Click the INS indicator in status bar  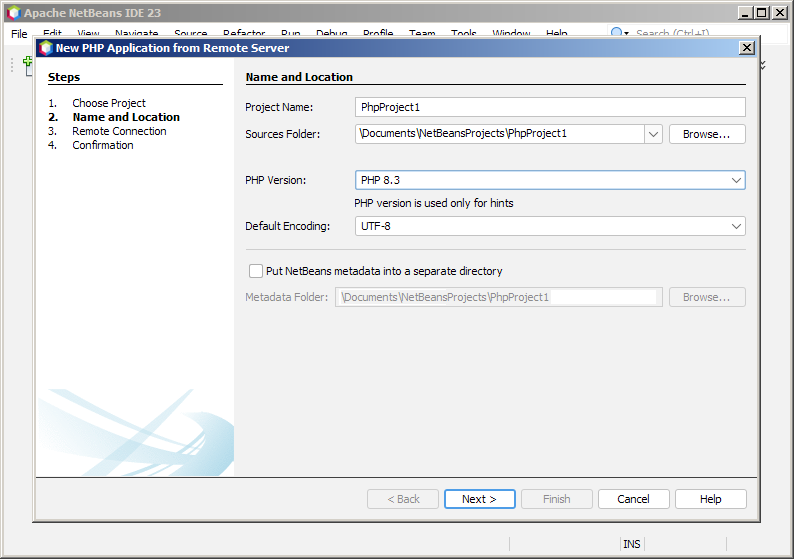coord(632,544)
